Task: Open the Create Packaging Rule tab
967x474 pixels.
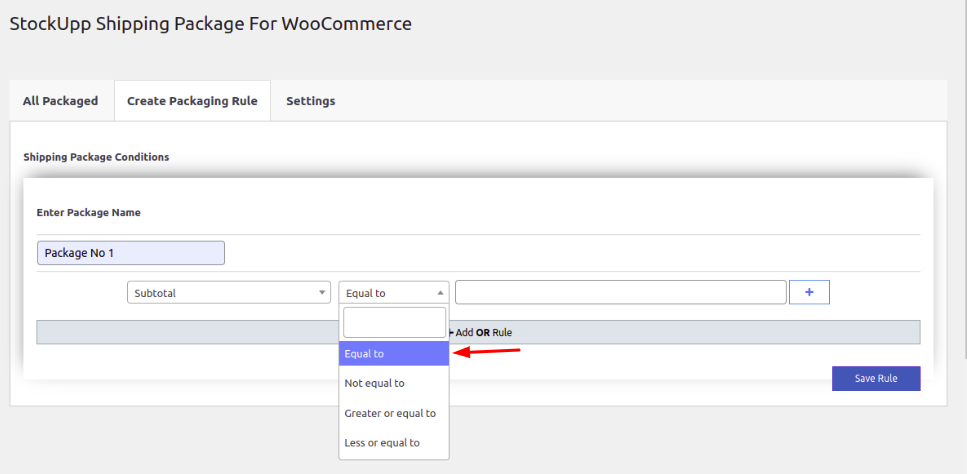Action: coord(192,100)
